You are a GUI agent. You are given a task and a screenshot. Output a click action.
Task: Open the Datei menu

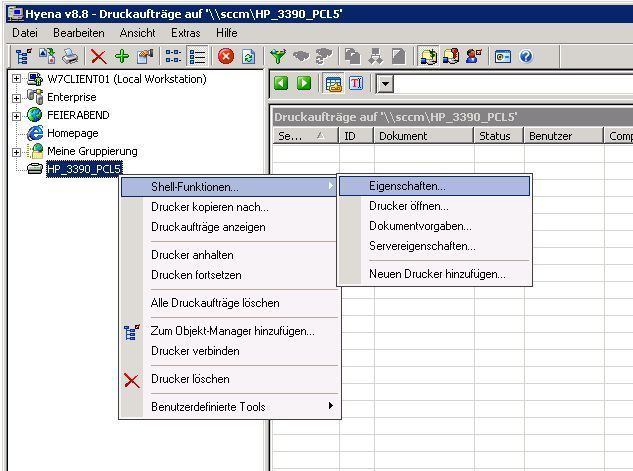click(x=25, y=33)
